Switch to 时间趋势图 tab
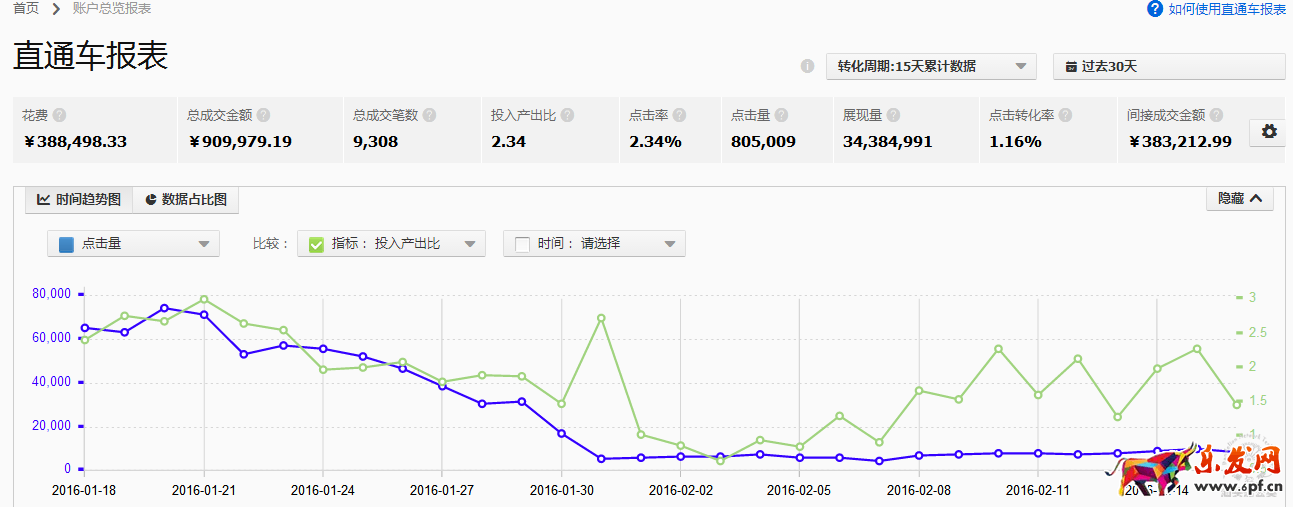Image resolution: width=1293 pixels, height=507 pixels. [79, 200]
